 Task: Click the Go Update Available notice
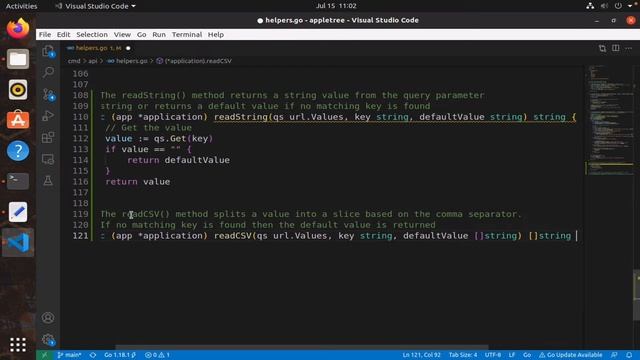570,355
